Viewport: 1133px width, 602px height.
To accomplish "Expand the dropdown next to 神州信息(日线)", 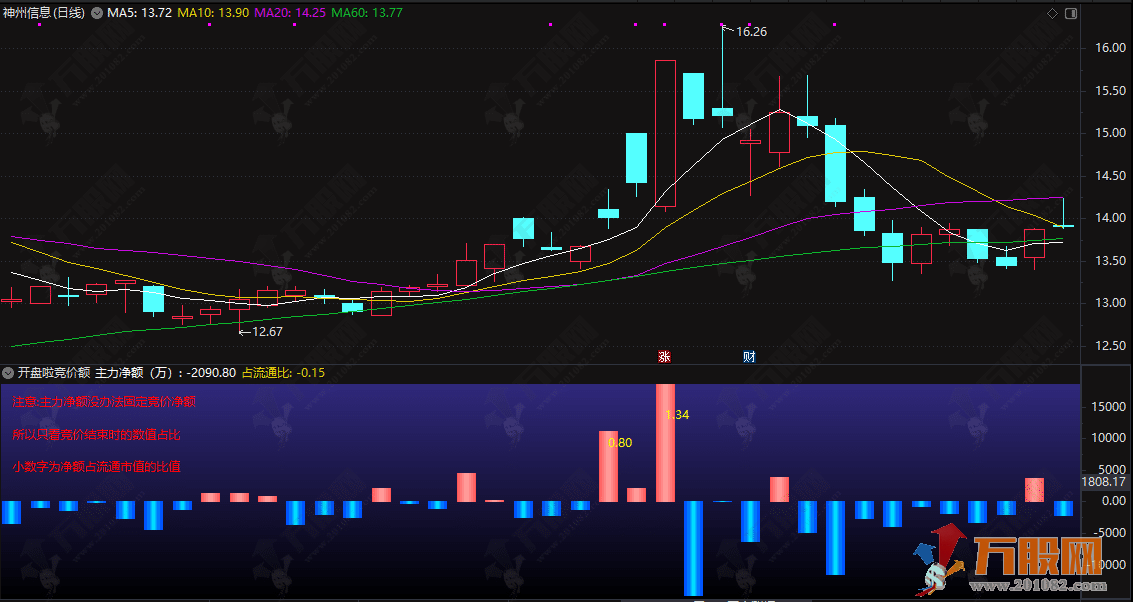I will 96,13.
